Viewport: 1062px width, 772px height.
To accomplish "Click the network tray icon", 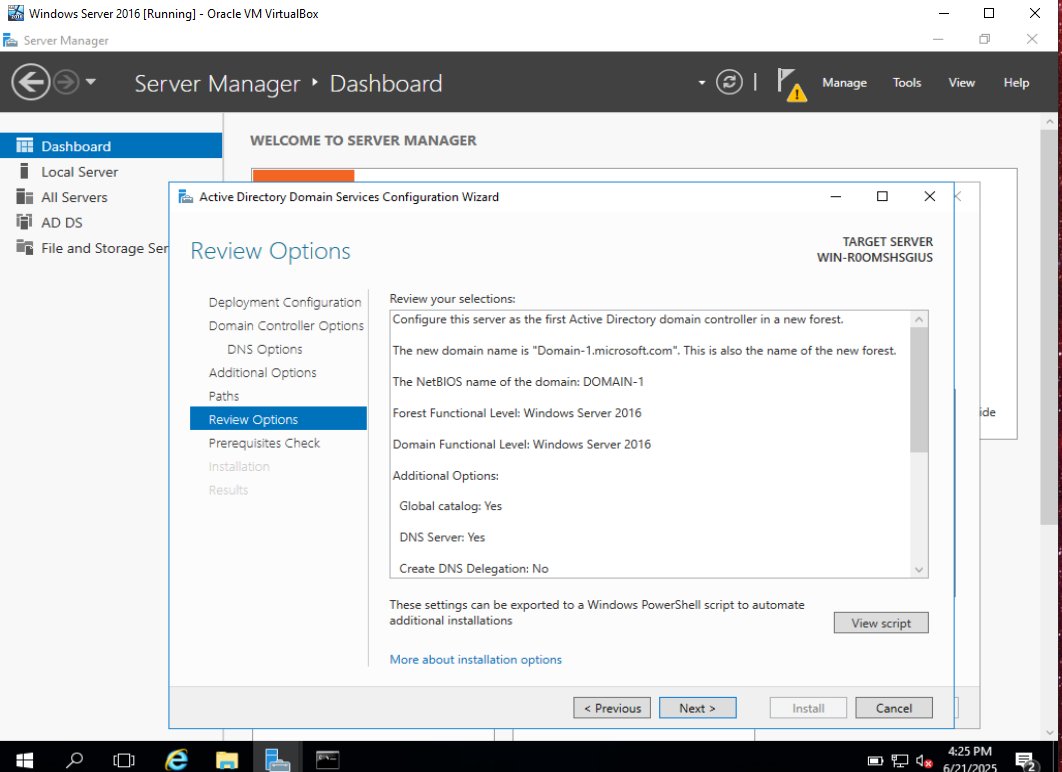I will 899,761.
